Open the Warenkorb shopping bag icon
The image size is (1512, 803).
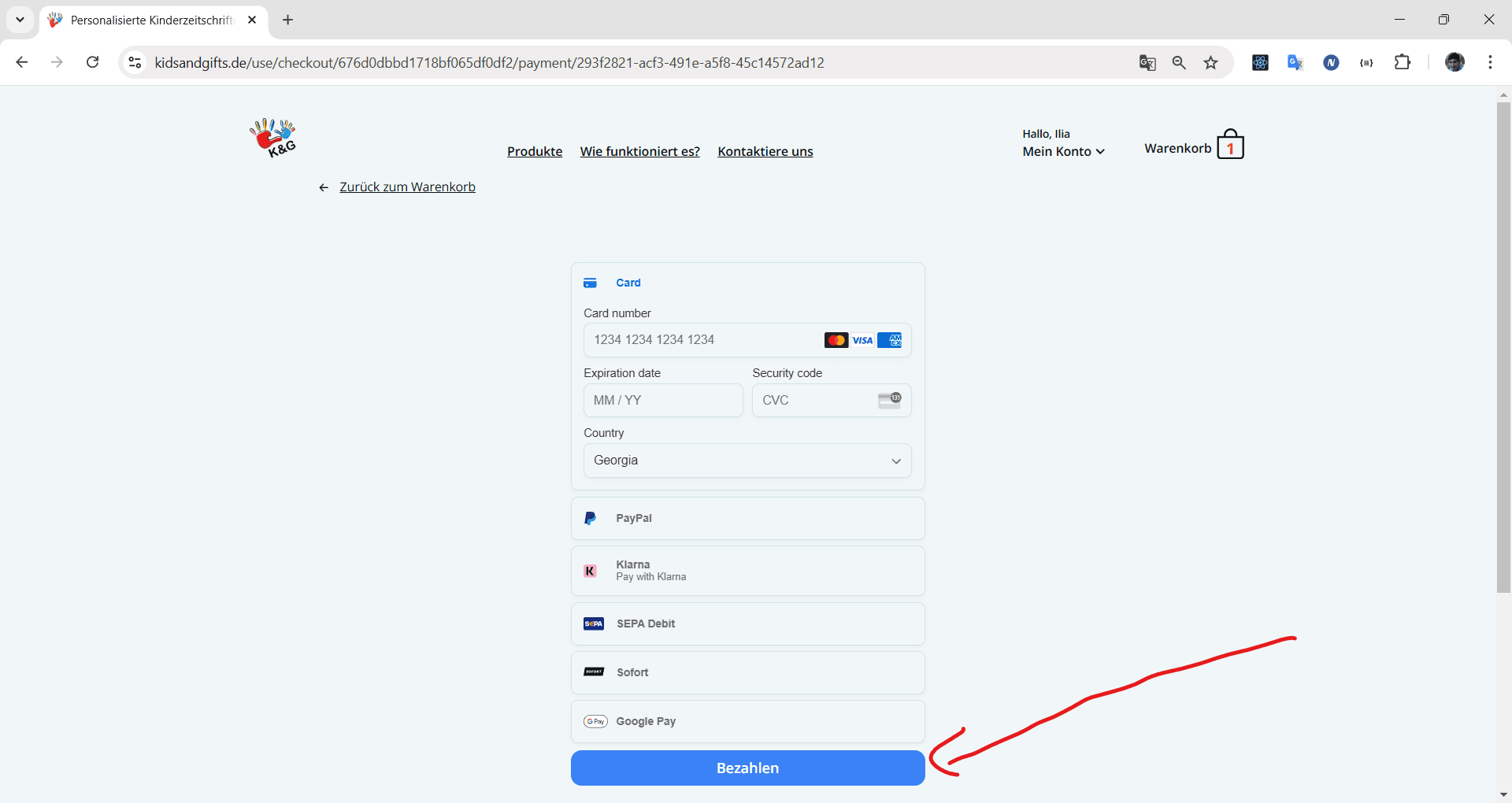click(x=1229, y=146)
